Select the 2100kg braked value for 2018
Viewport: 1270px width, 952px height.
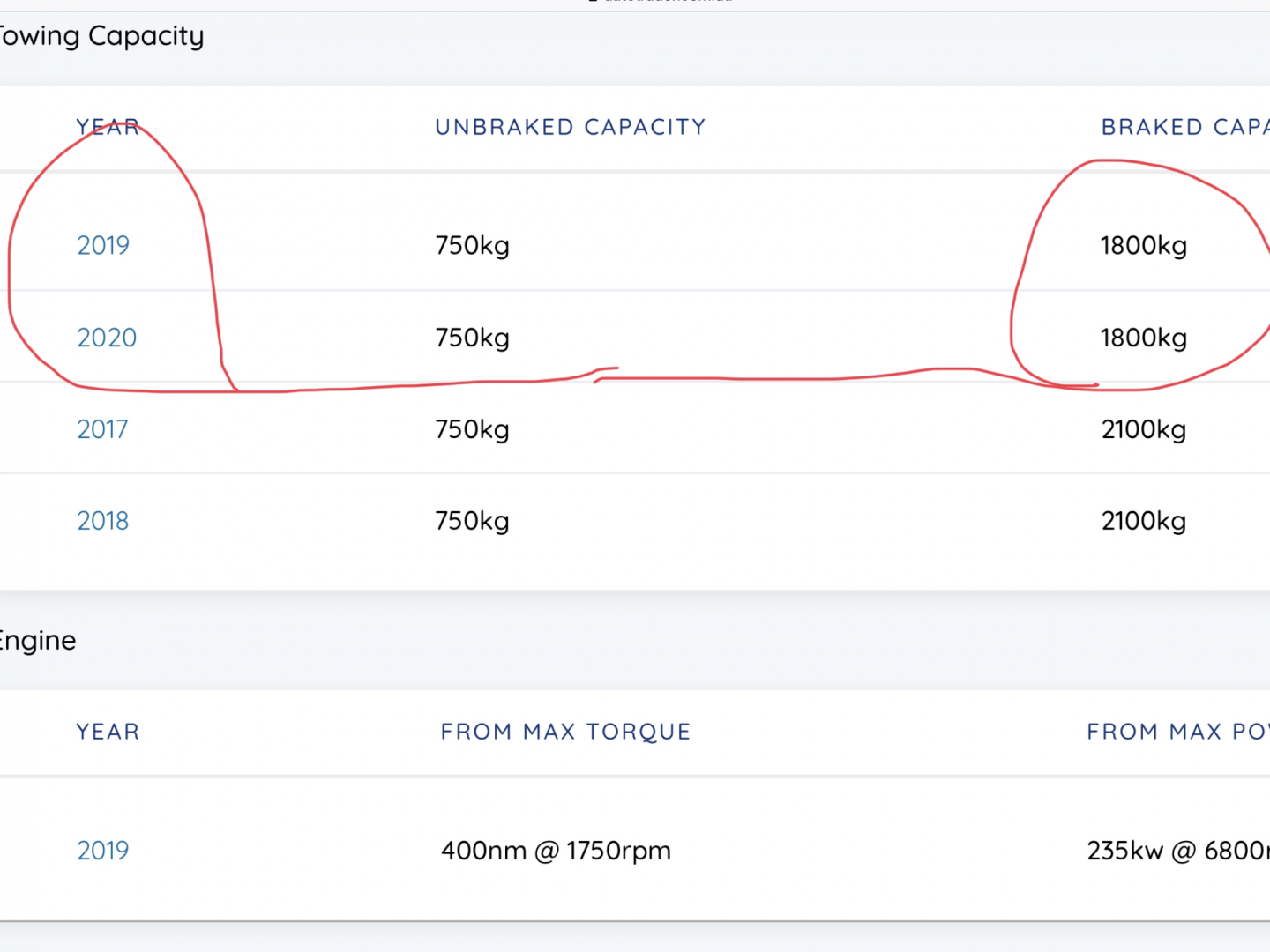(x=1143, y=521)
